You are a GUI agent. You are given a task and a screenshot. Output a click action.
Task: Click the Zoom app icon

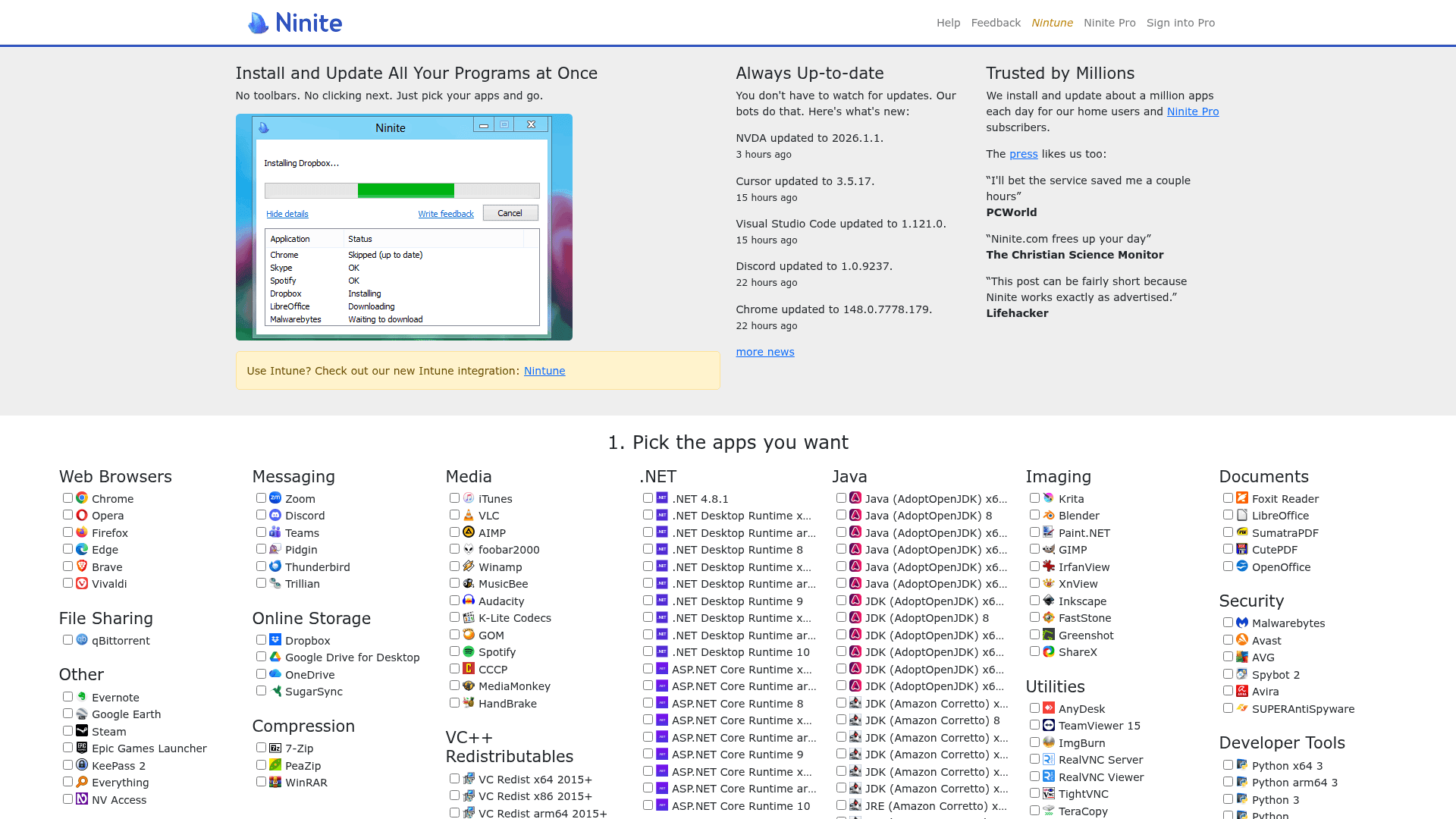coord(275,498)
